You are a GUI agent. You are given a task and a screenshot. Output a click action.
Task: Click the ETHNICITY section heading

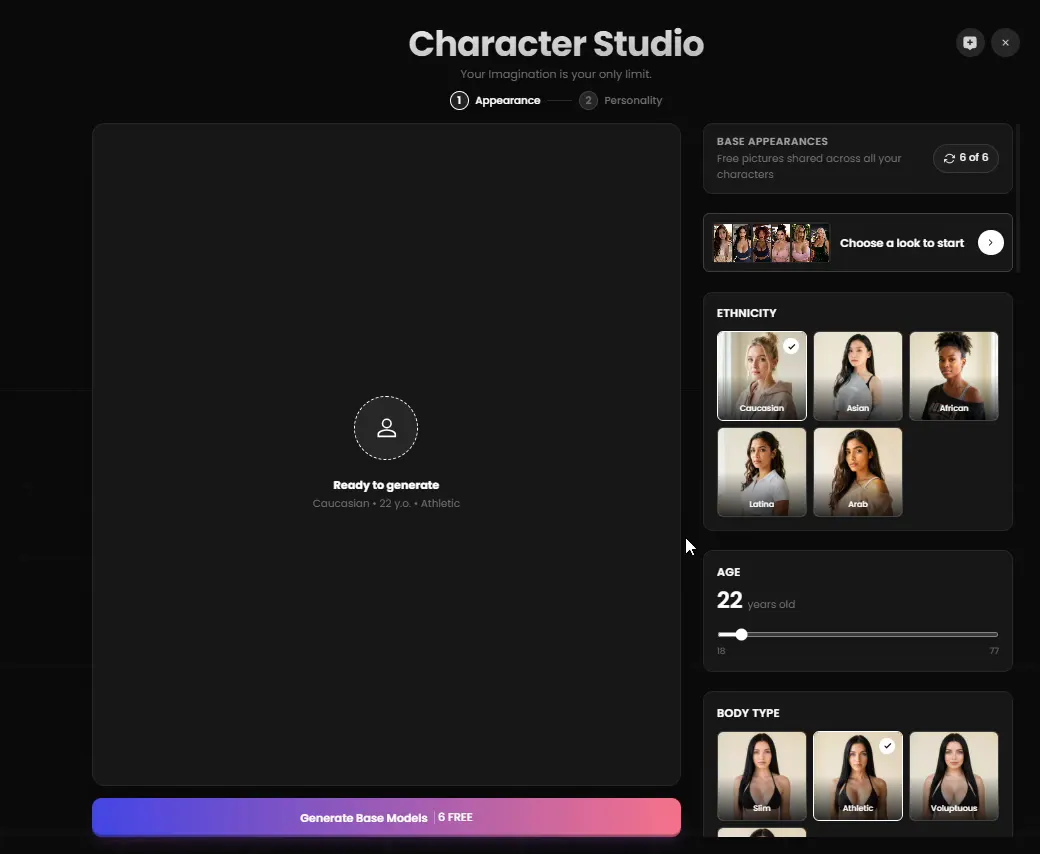(x=746, y=313)
